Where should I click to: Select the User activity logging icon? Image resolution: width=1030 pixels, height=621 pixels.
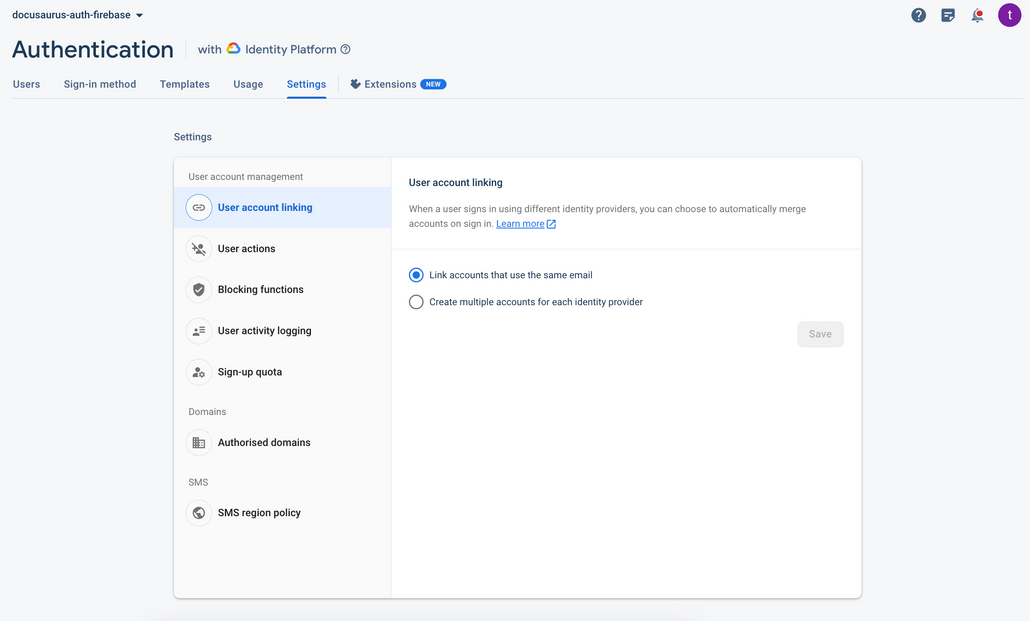pyautogui.click(x=198, y=330)
